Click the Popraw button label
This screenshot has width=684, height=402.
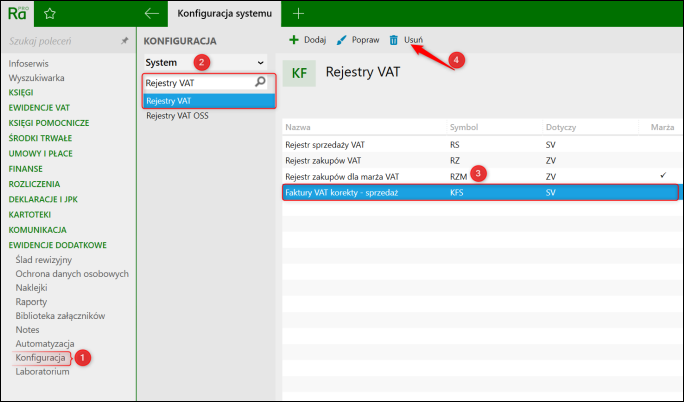pyautogui.click(x=366, y=40)
